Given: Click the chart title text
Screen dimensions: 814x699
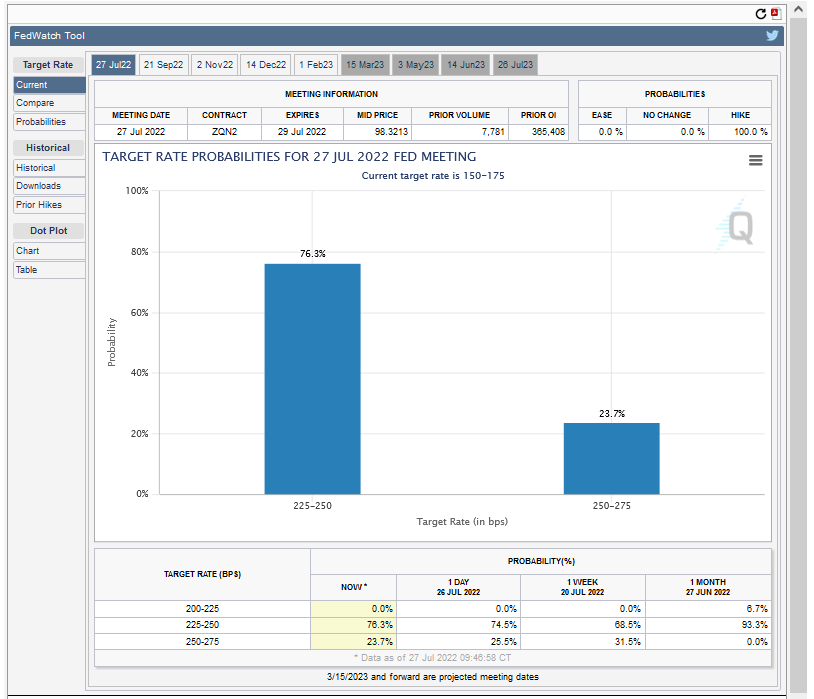Looking at the screenshot, I should tap(289, 157).
